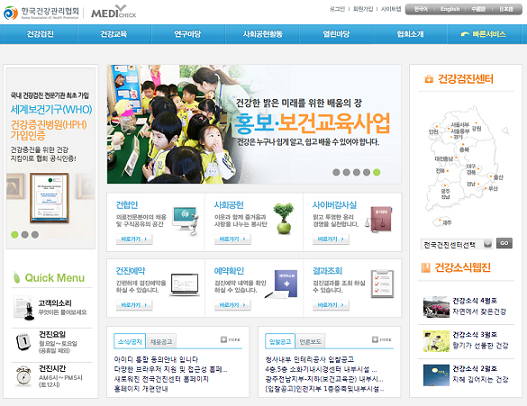Open the 건강검진 menu

pyautogui.click(x=40, y=34)
